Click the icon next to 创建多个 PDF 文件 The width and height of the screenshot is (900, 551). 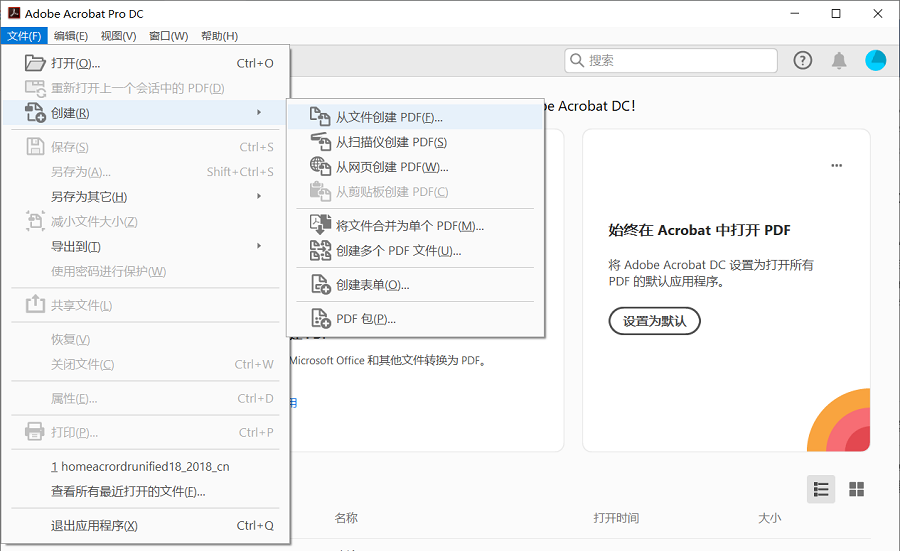[320, 250]
